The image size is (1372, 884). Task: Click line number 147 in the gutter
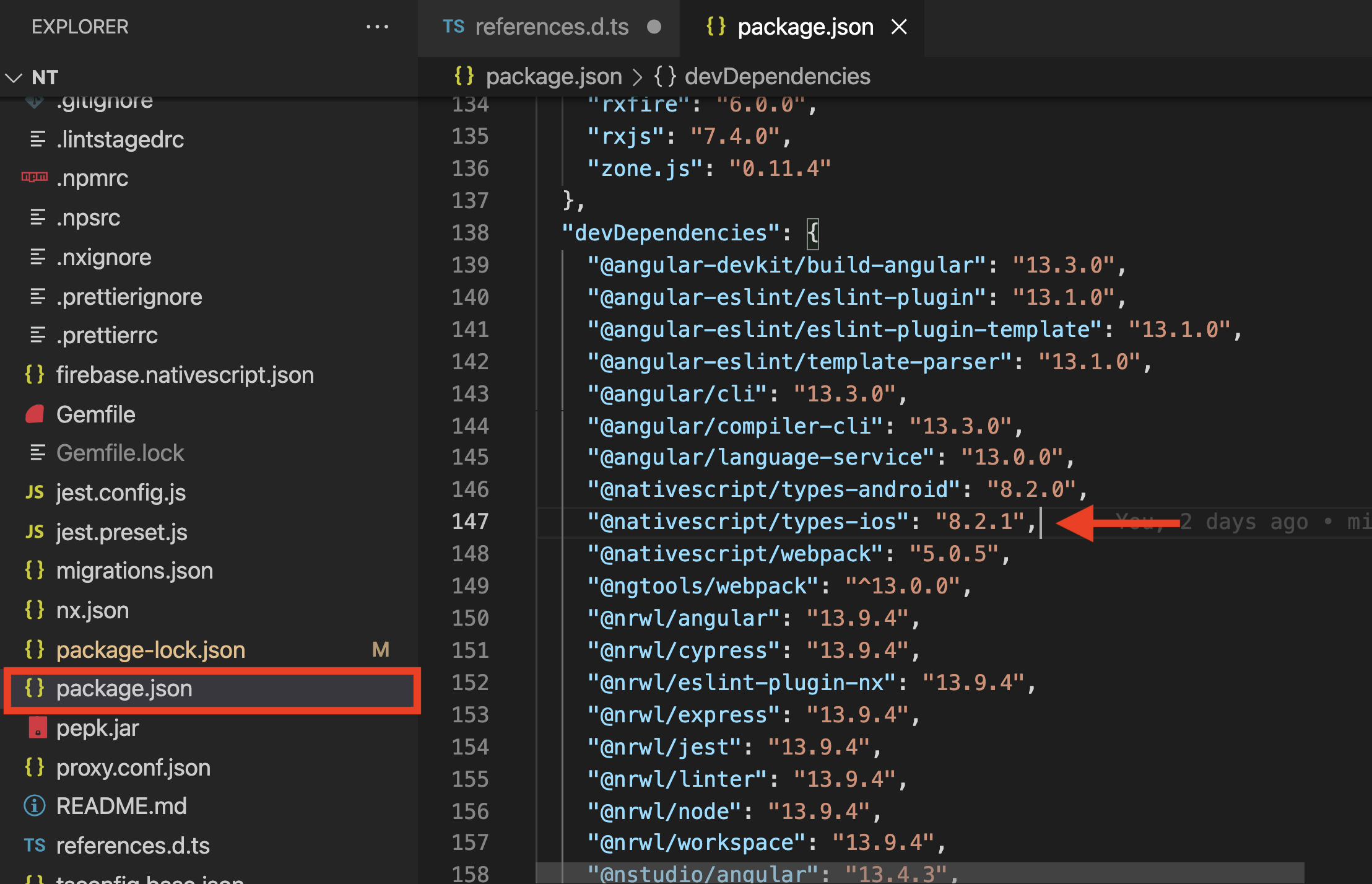[470, 522]
